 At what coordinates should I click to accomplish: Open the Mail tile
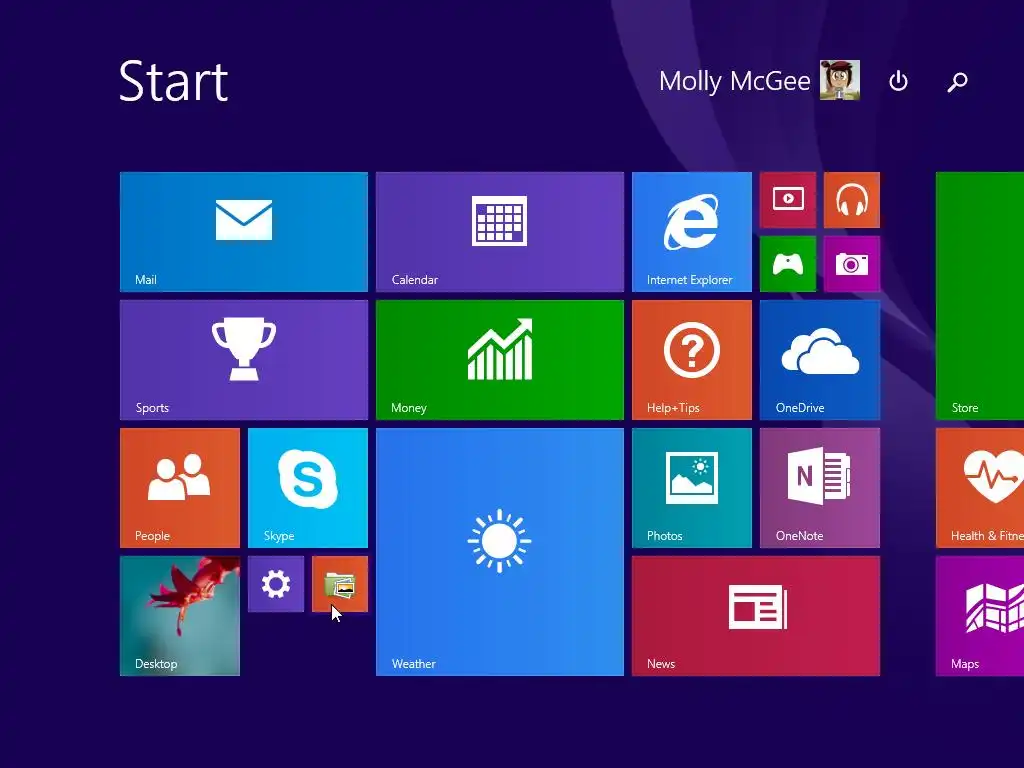click(x=244, y=232)
